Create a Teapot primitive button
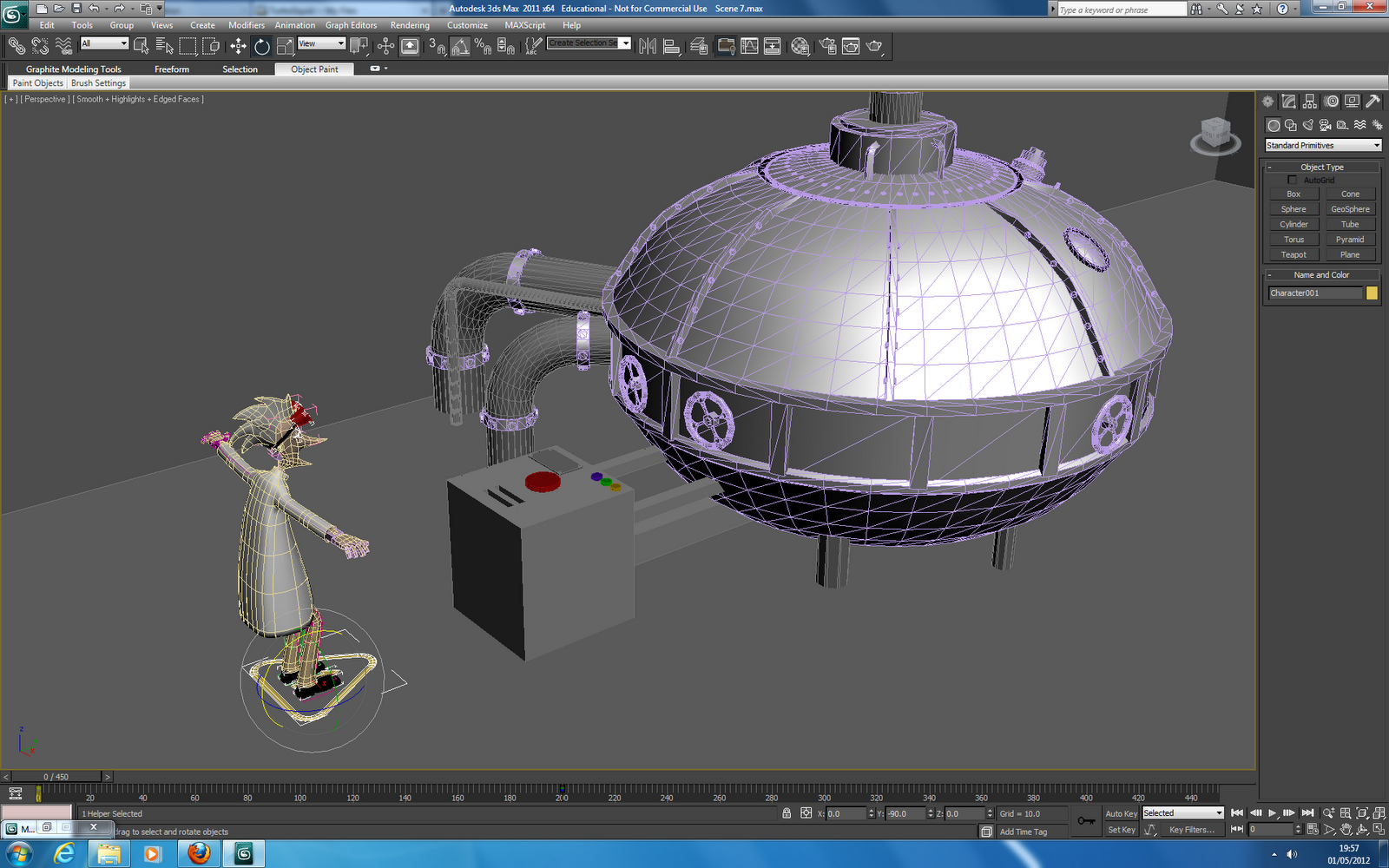Viewport: 1389px width, 868px height. pos(1294,254)
